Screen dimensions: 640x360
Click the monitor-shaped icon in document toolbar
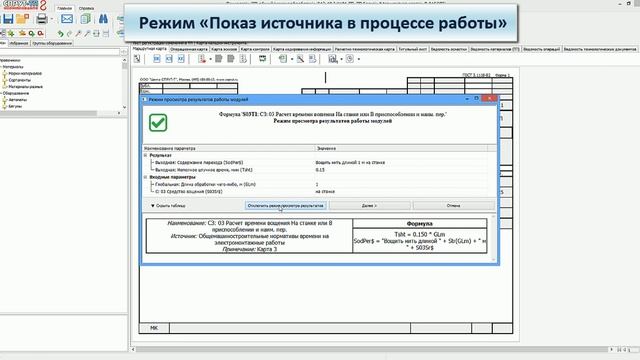tap(262, 59)
